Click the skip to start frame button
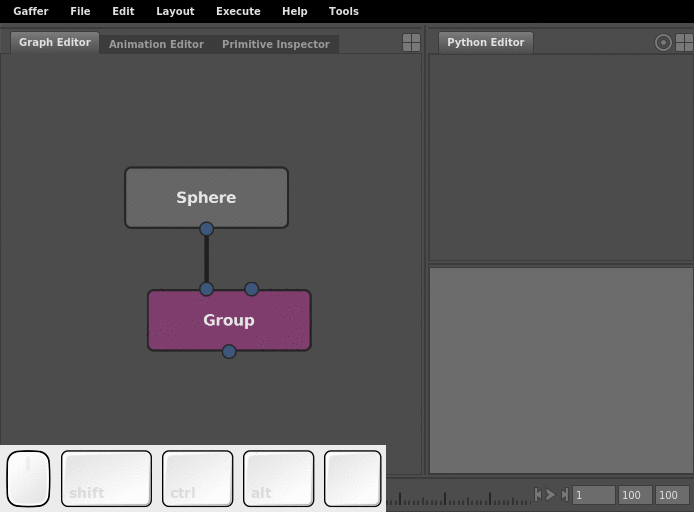The height and width of the screenshot is (512, 694). 538,494
